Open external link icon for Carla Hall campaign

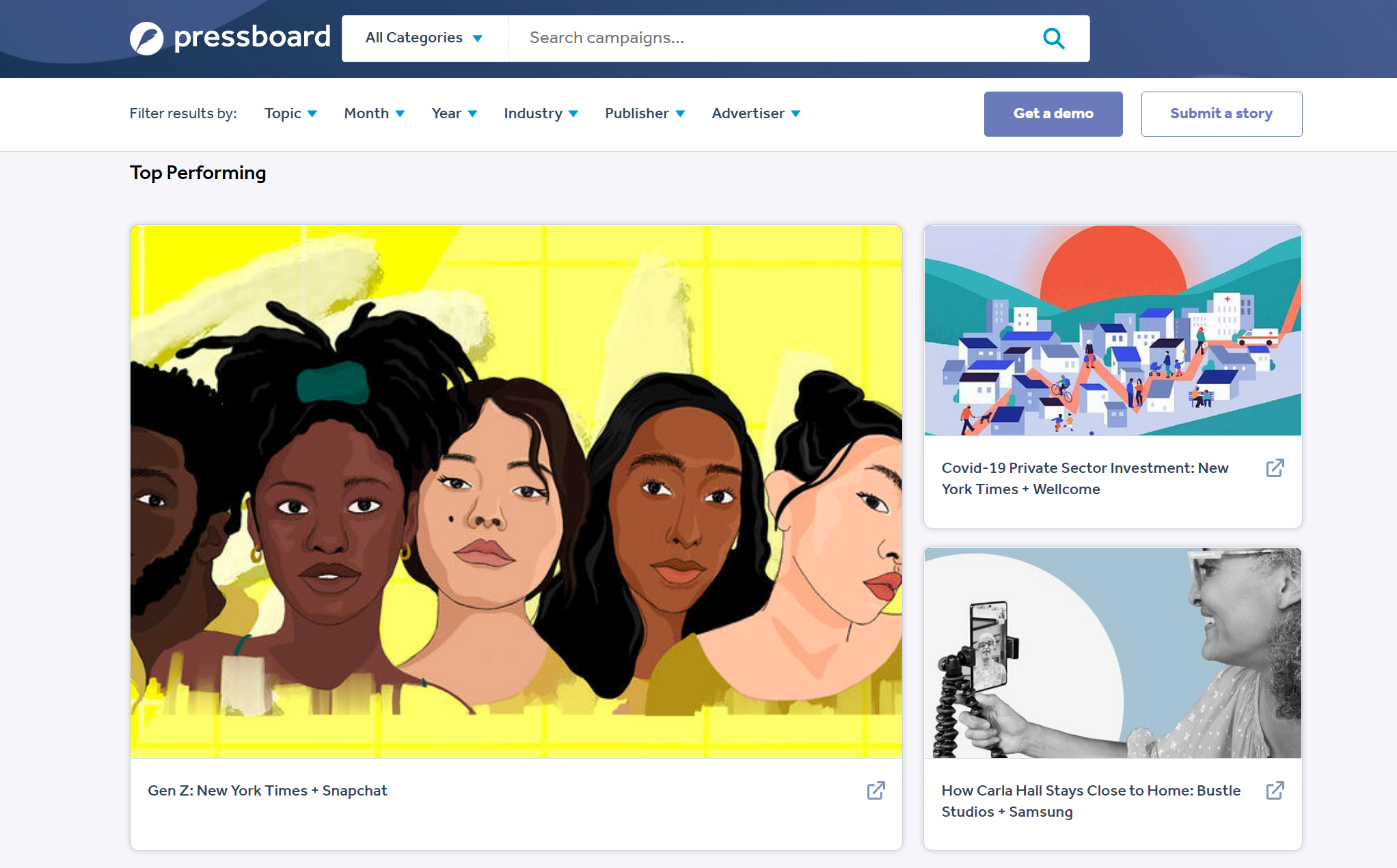click(x=1275, y=791)
